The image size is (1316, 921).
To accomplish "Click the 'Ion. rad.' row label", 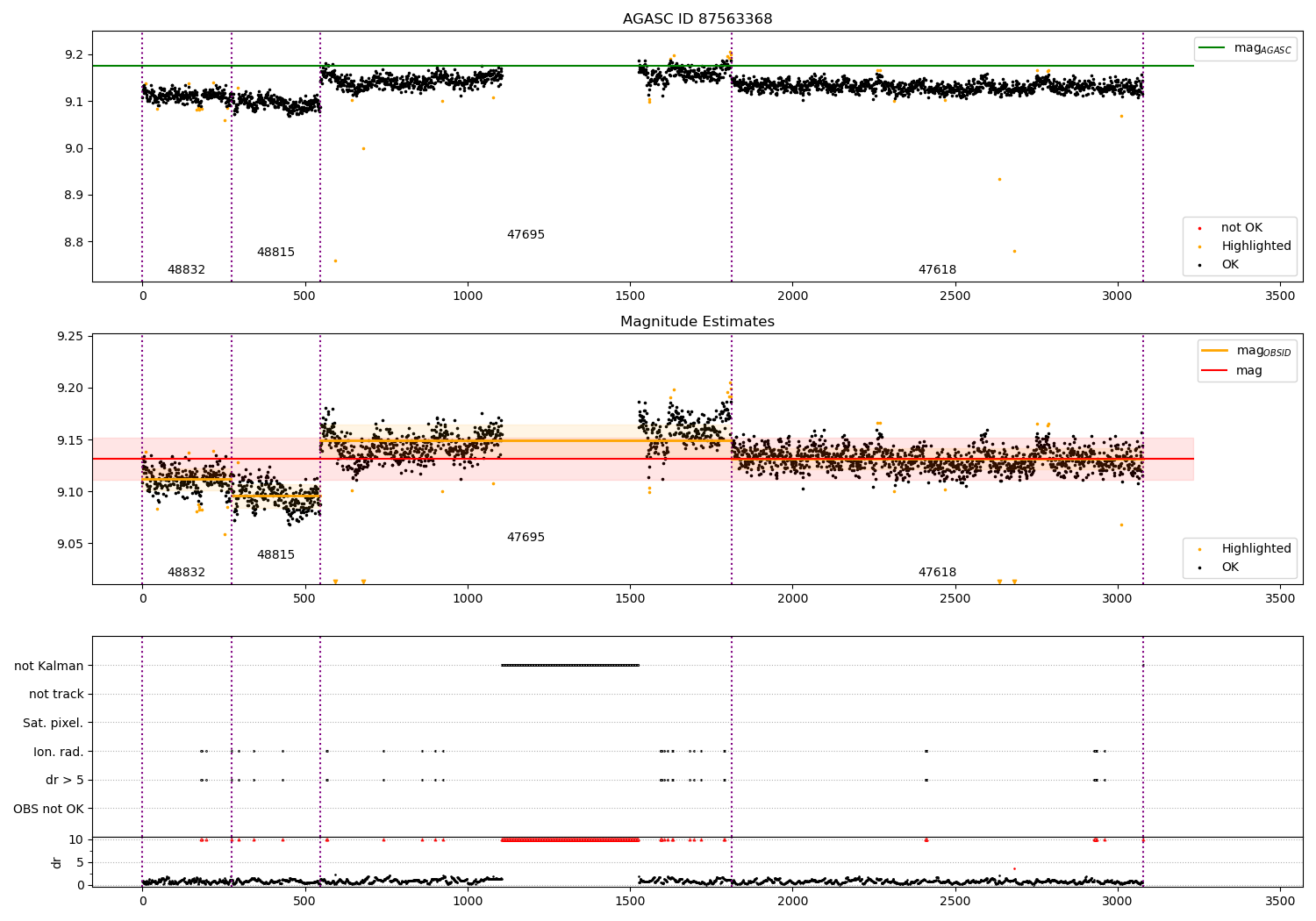I will pyautogui.click(x=59, y=753).
